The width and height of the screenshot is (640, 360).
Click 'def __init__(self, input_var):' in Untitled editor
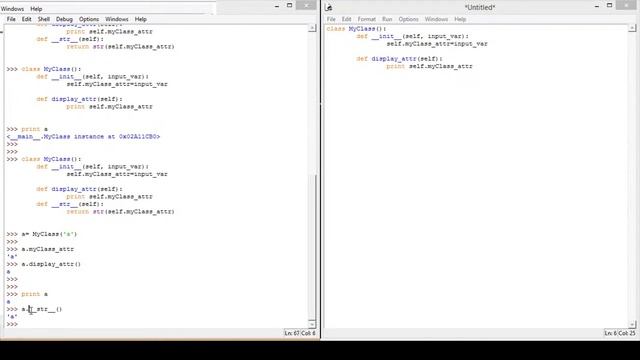412,36
